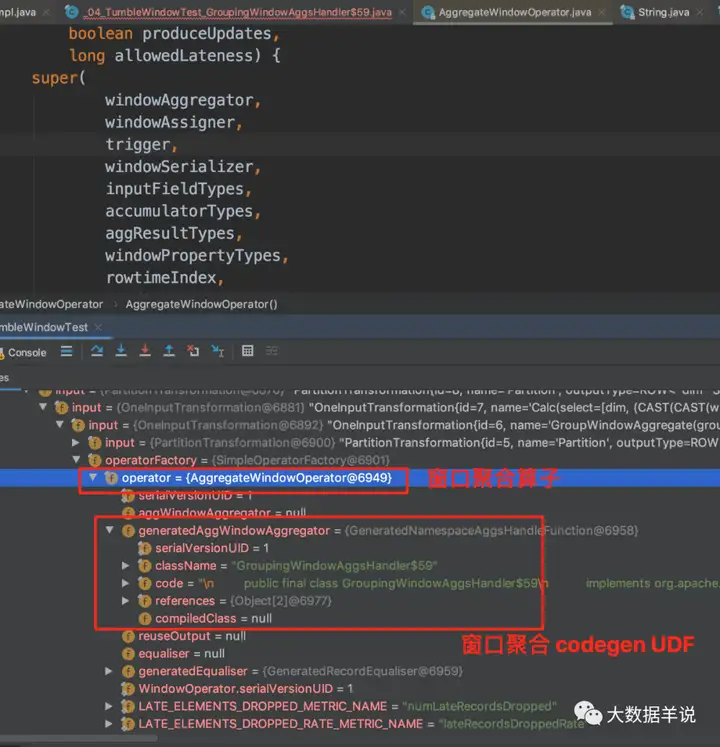Close the AggregateWindowOperator.java tab
The image size is (720, 747).
pyautogui.click(x=602, y=12)
